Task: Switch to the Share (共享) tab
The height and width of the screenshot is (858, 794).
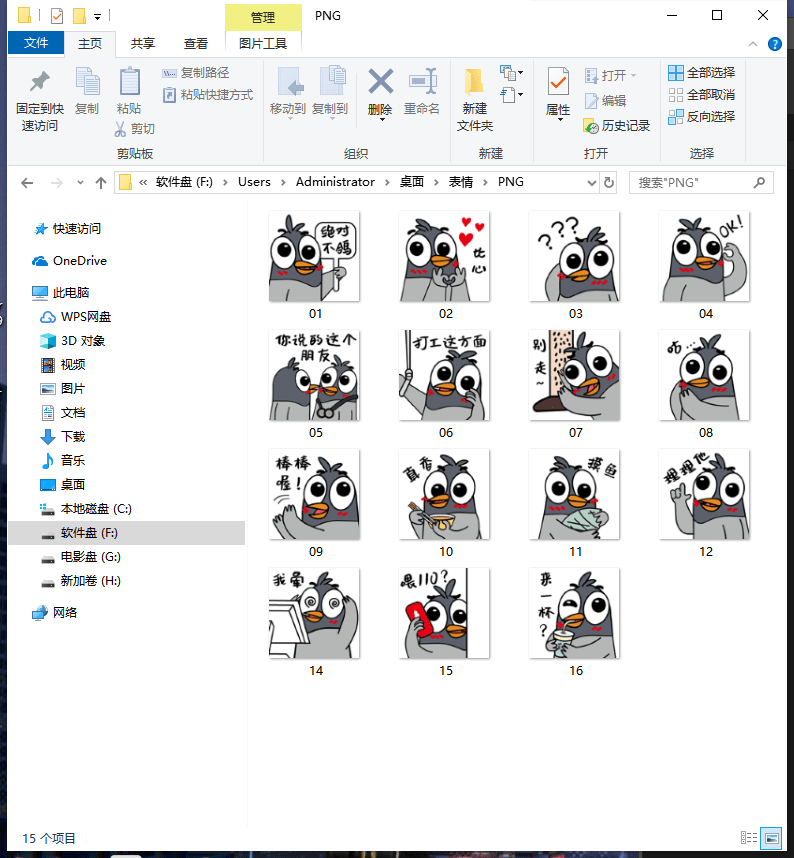Action: click(x=142, y=44)
